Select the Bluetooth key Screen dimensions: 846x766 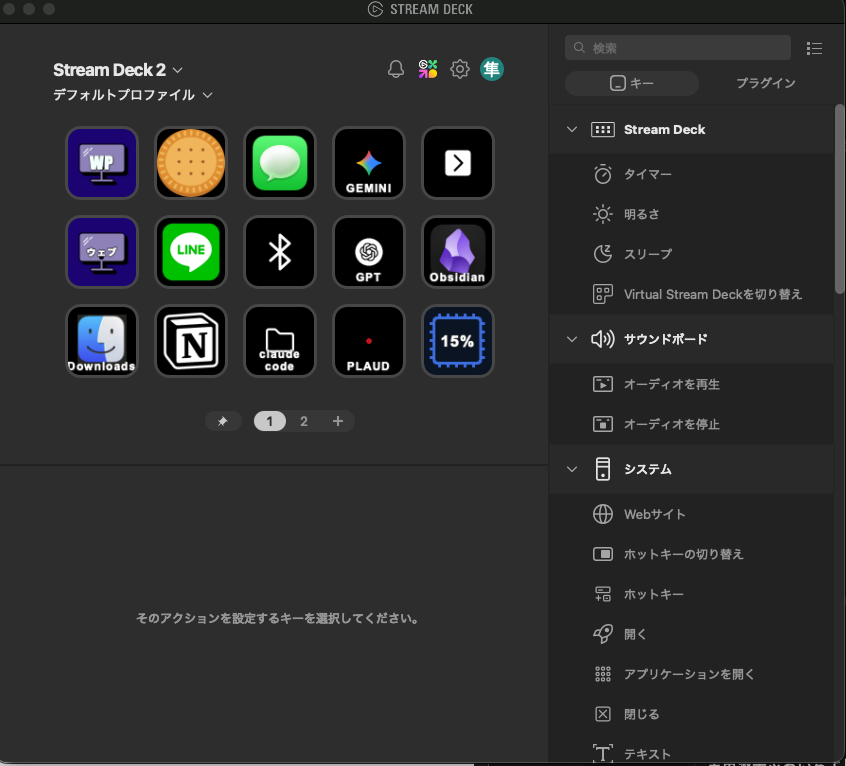click(279, 252)
